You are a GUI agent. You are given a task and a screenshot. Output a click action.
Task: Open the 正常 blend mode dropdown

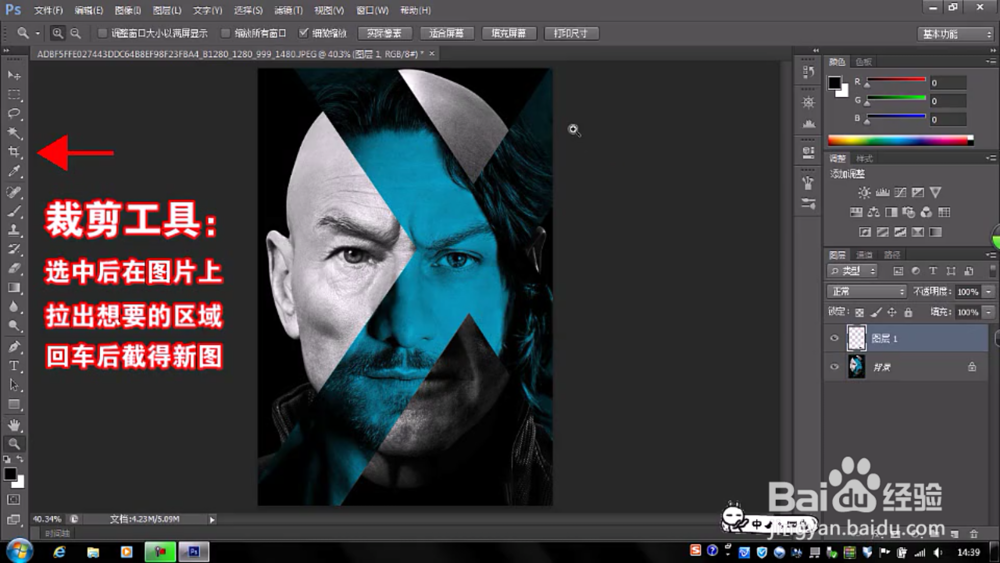coord(867,291)
